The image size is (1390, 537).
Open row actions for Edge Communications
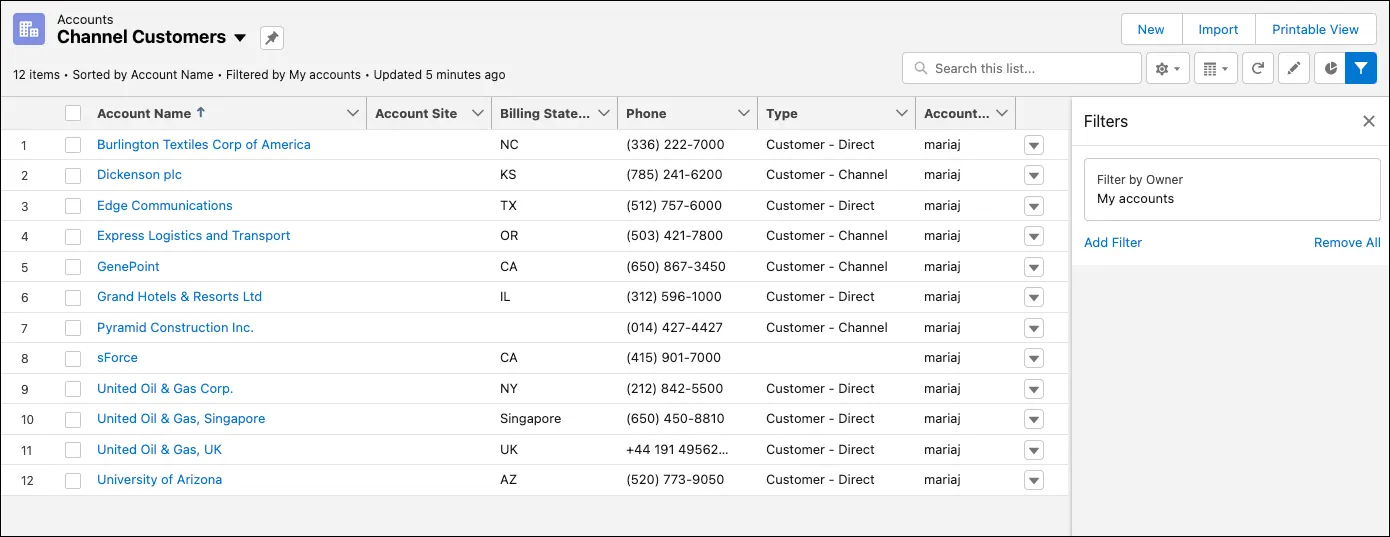pos(1034,206)
